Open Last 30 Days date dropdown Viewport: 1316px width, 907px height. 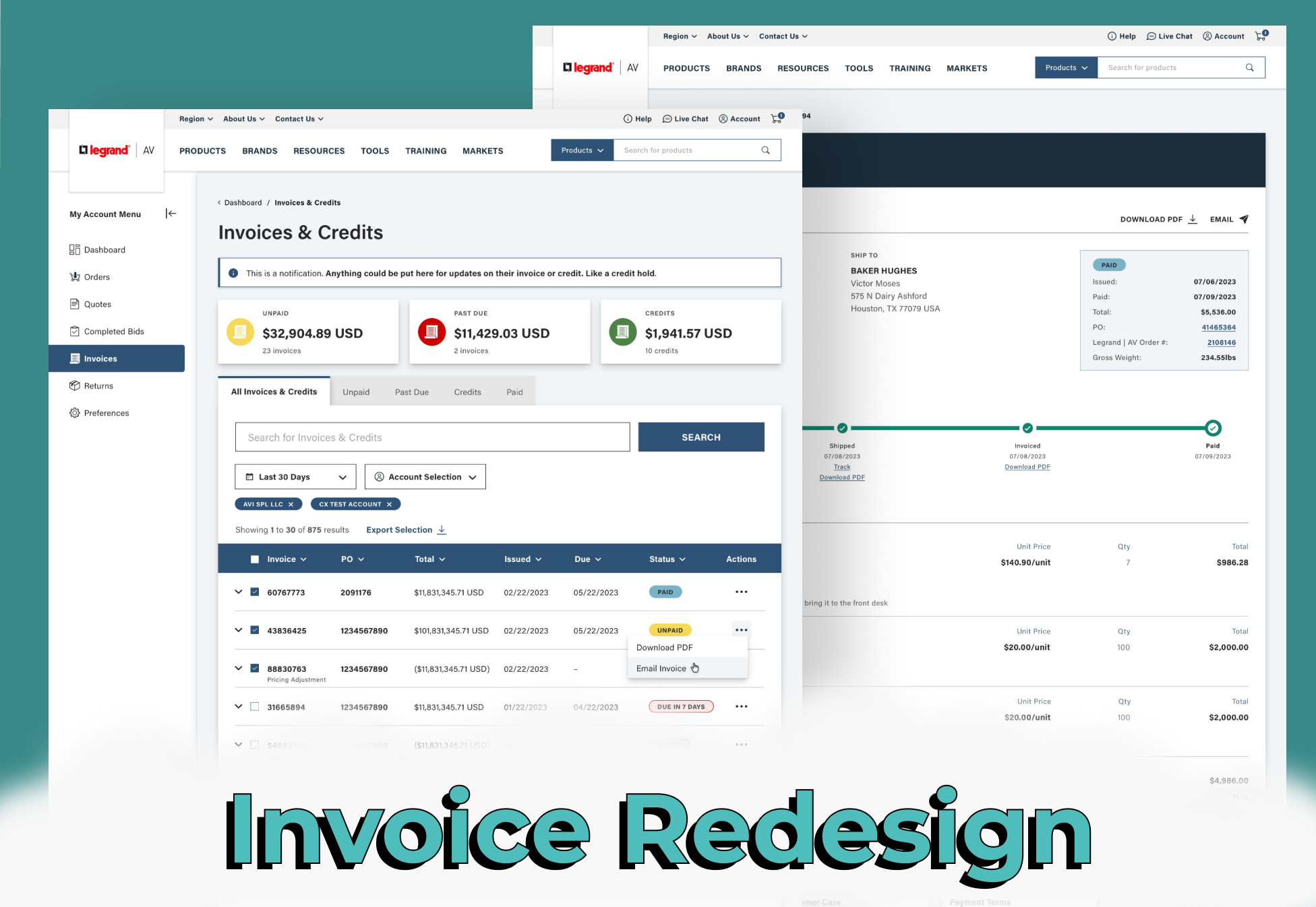[295, 476]
